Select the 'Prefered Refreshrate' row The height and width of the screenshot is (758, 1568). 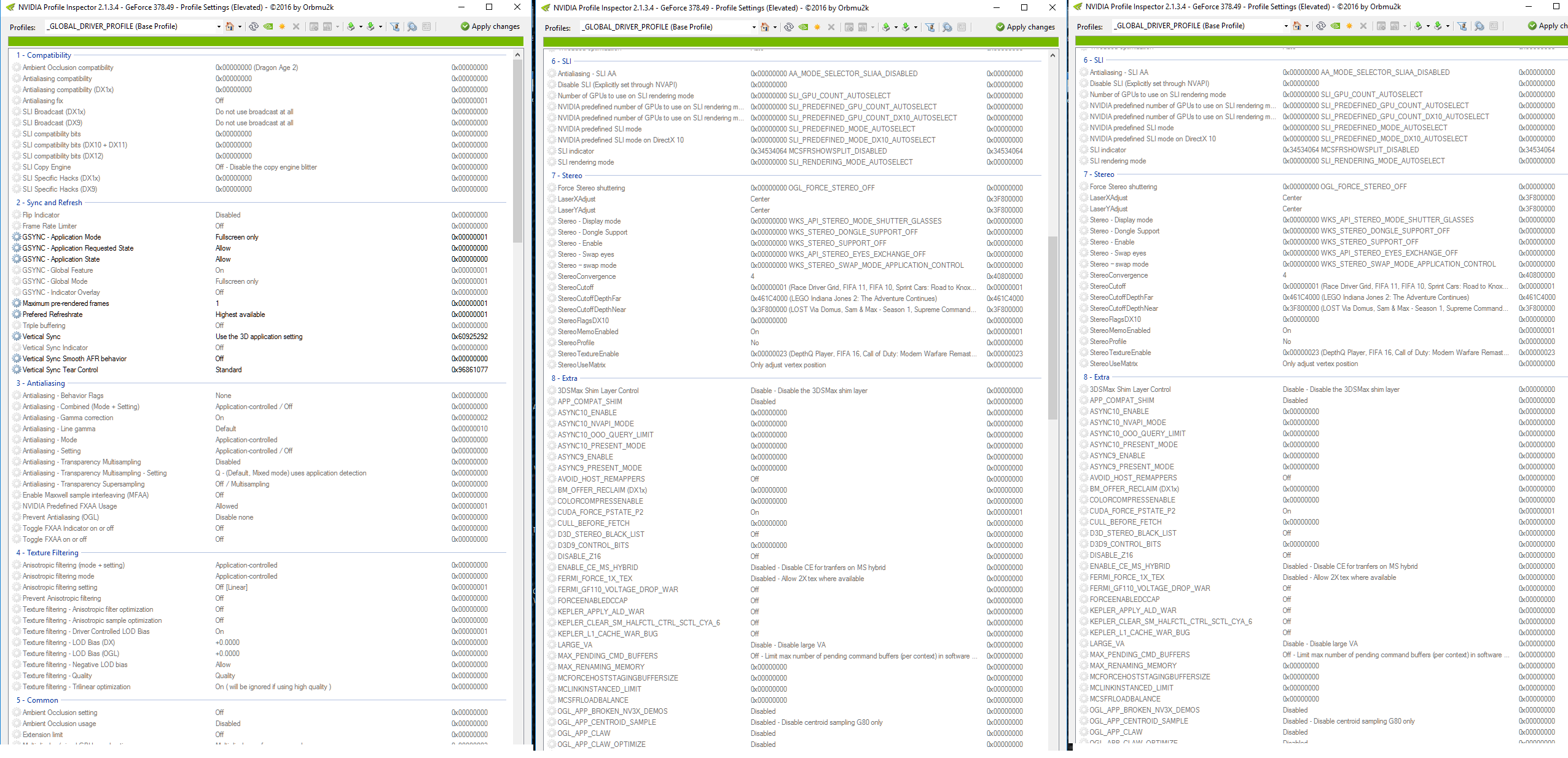click(x=258, y=315)
